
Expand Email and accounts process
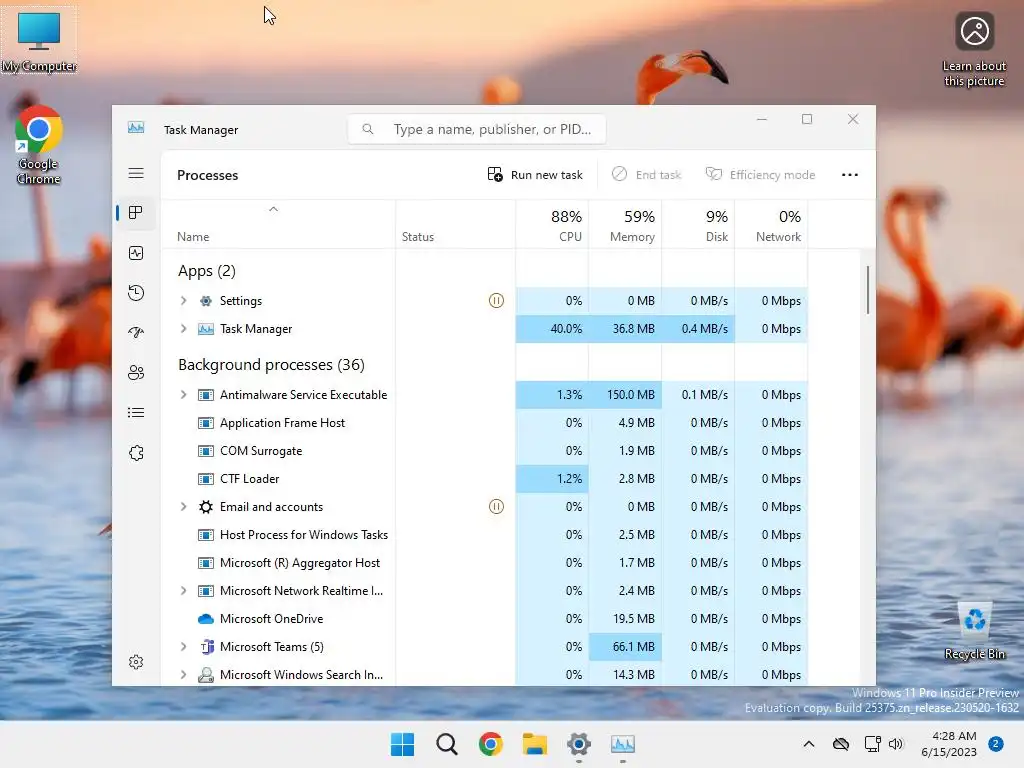point(184,507)
